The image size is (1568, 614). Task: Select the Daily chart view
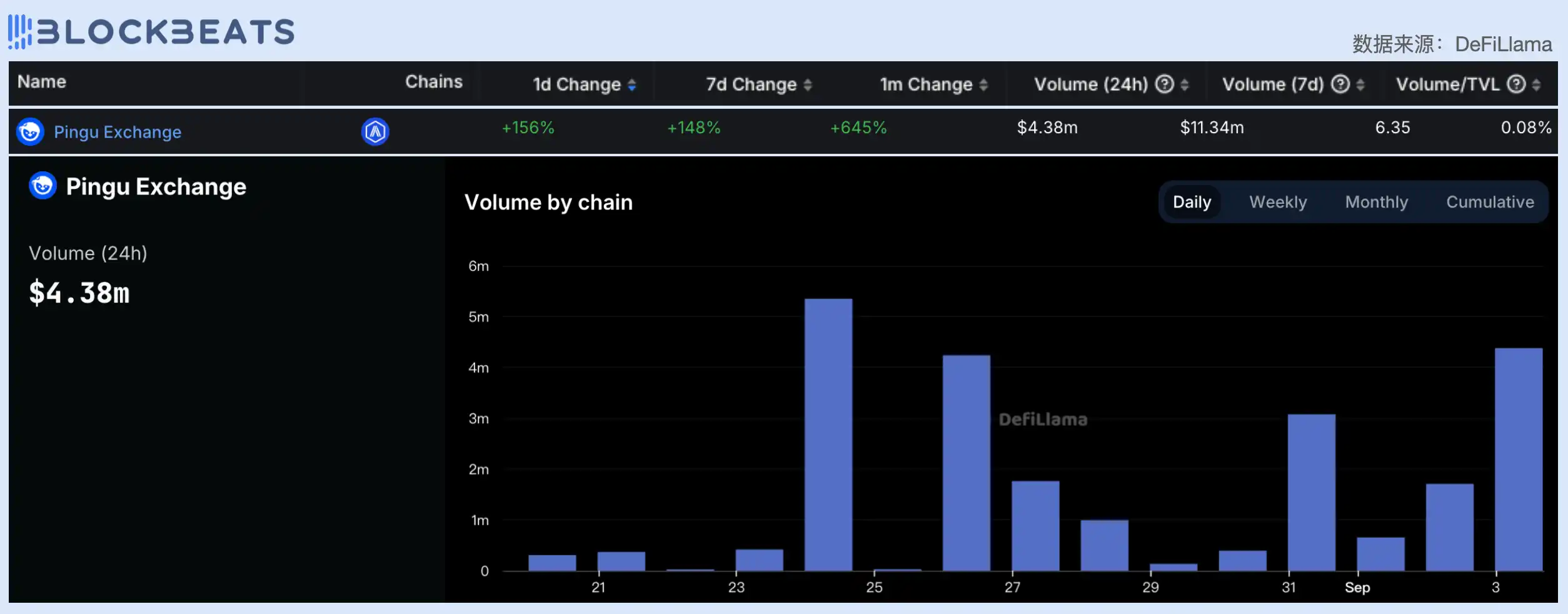[1192, 202]
